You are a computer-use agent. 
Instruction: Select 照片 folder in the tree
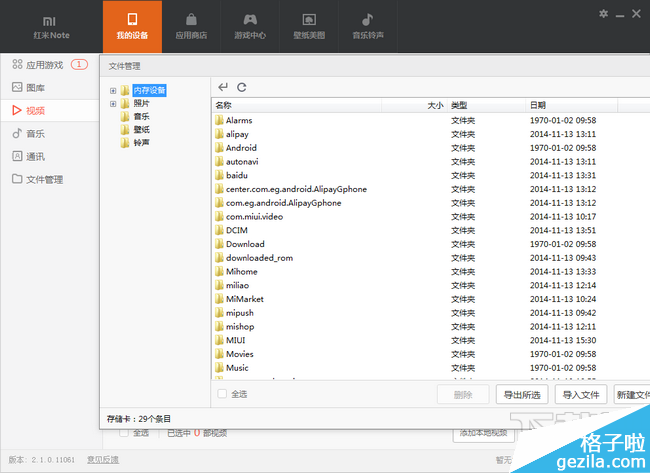tap(141, 103)
